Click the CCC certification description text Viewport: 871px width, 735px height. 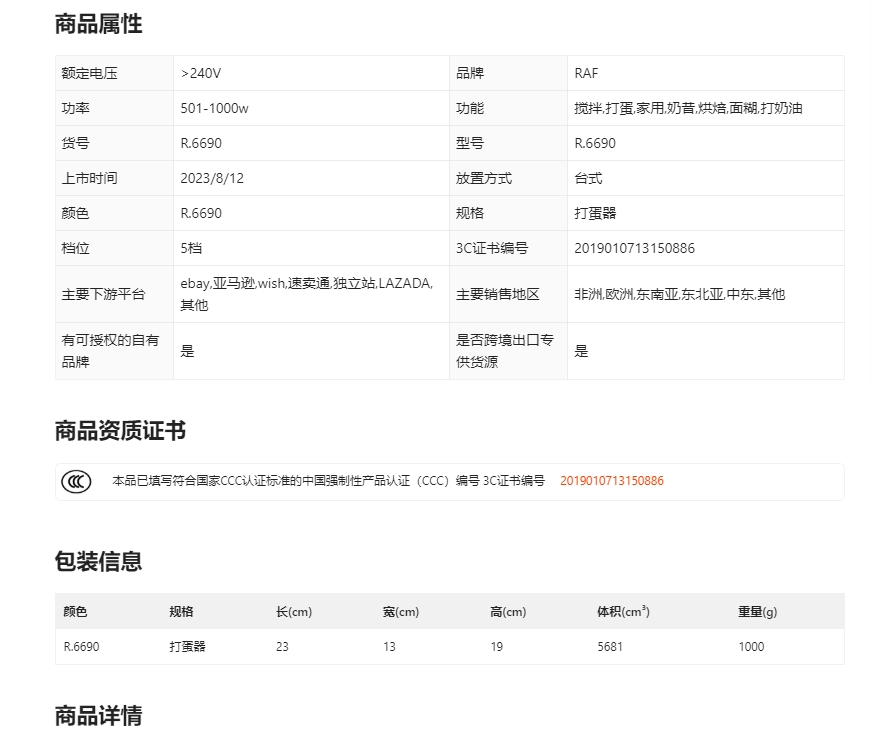[328, 481]
